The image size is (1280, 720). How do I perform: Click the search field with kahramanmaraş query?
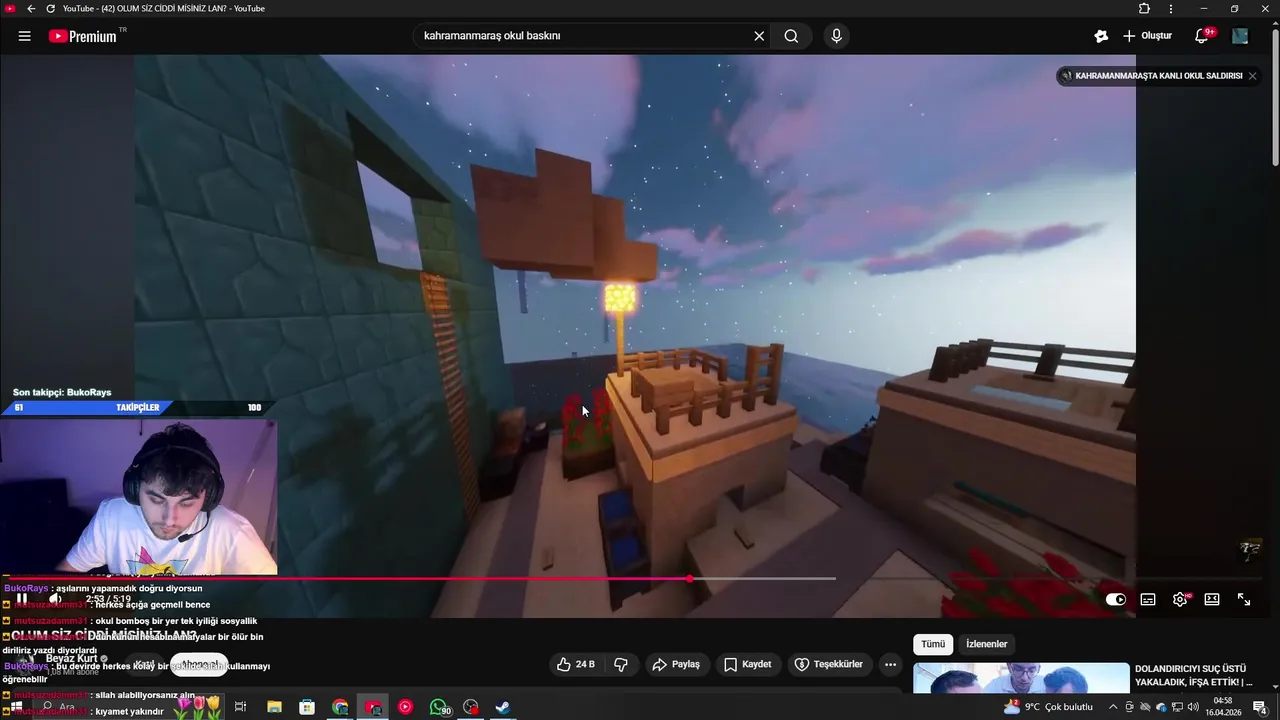[585, 36]
